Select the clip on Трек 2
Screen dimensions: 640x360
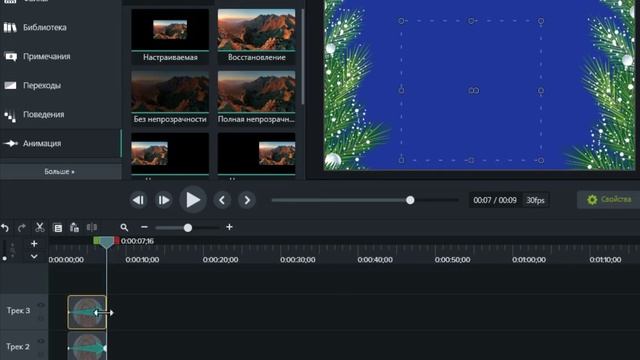point(87,347)
